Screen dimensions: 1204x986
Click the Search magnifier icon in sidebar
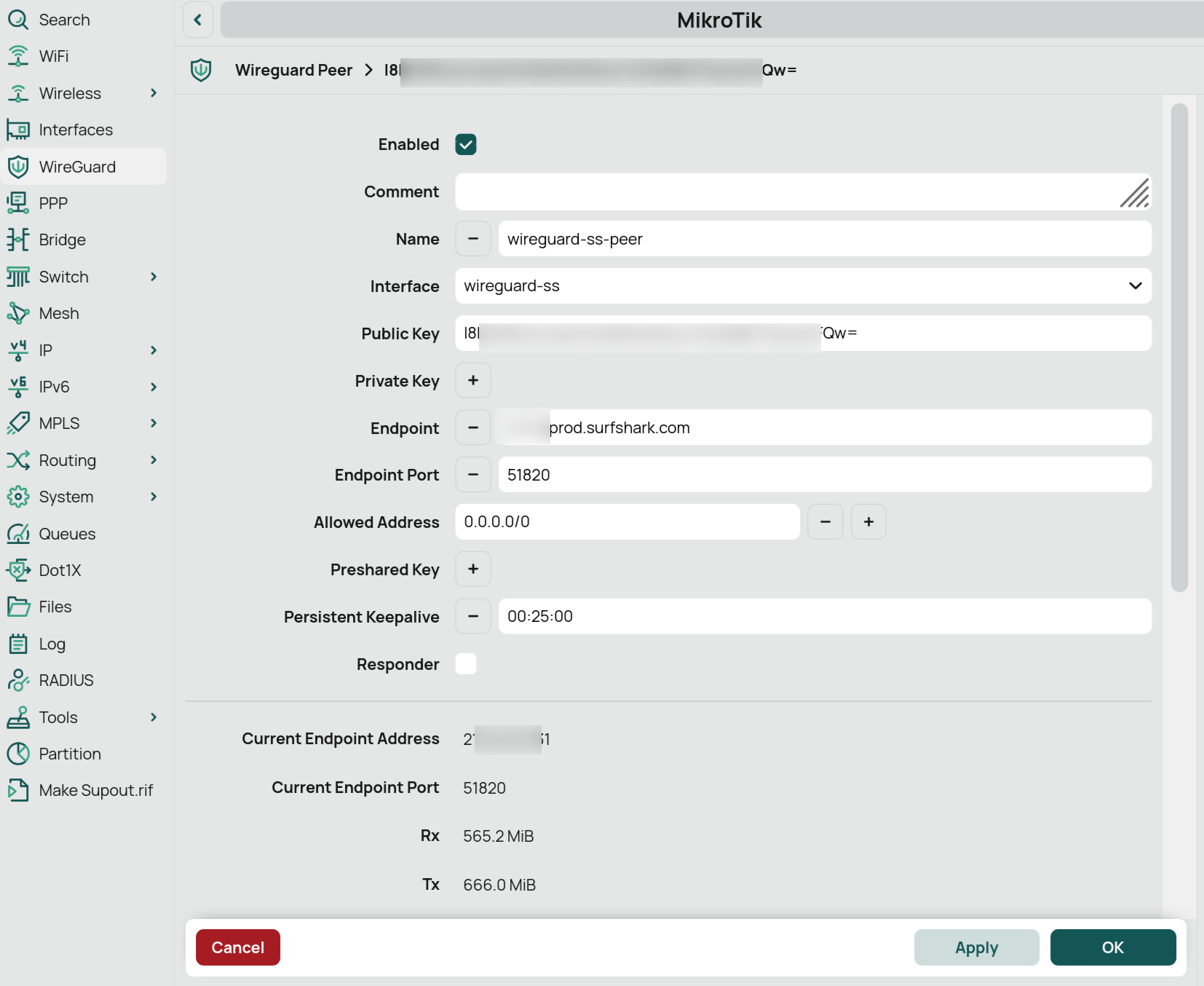click(17, 20)
